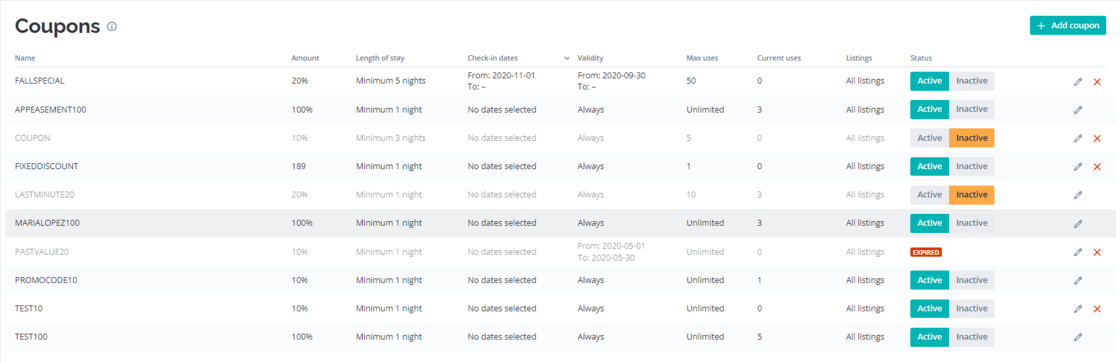Select the MARIALOPEZ100 coupon name
Screen dimensions: 1120x362
(x=47, y=223)
